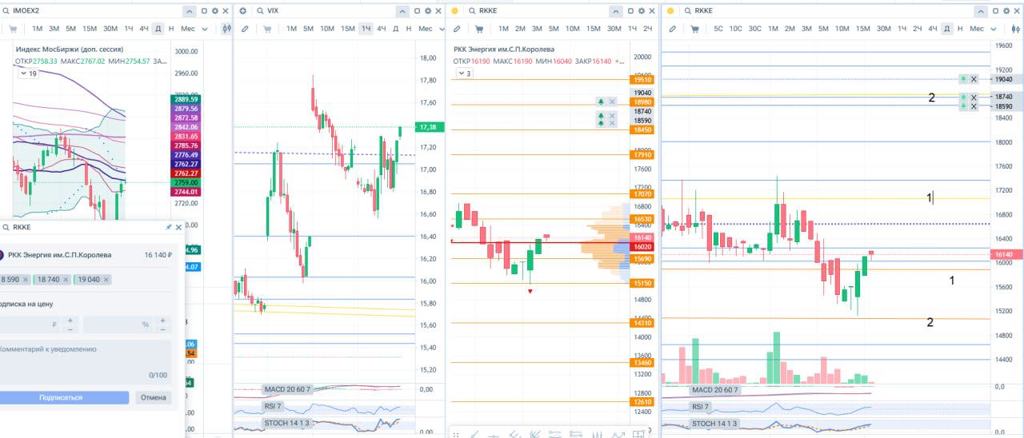Delete the 18590 alert line with X
This screenshot has width=1024, height=438.
tap(974, 106)
